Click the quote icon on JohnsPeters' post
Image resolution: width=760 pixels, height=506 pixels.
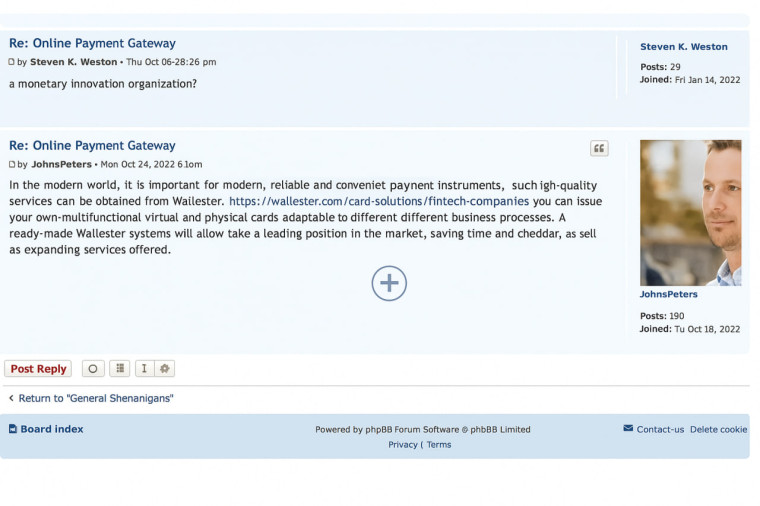pyautogui.click(x=599, y=149)
